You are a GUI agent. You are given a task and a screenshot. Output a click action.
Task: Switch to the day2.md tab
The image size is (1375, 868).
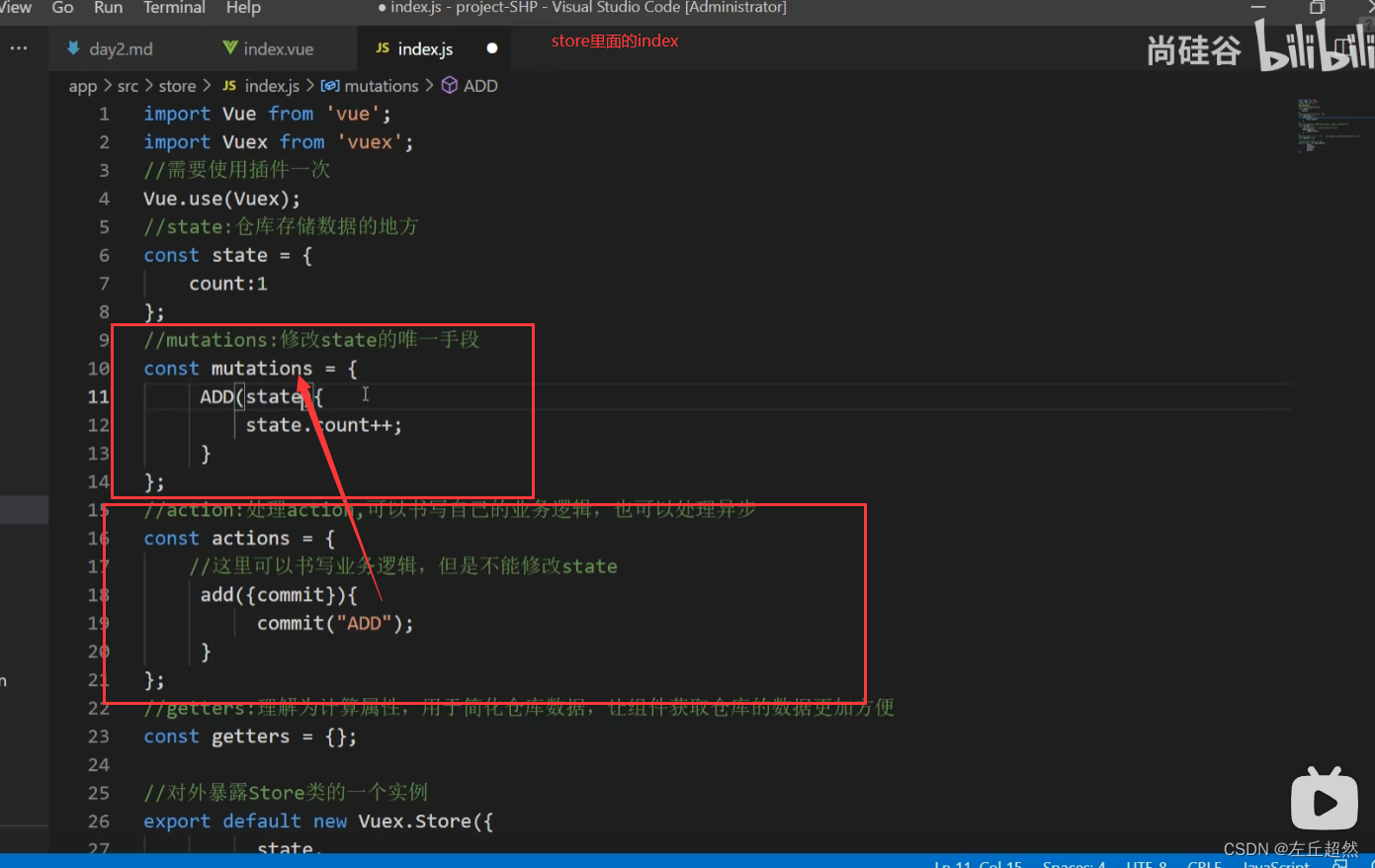[x=121, y=48]
